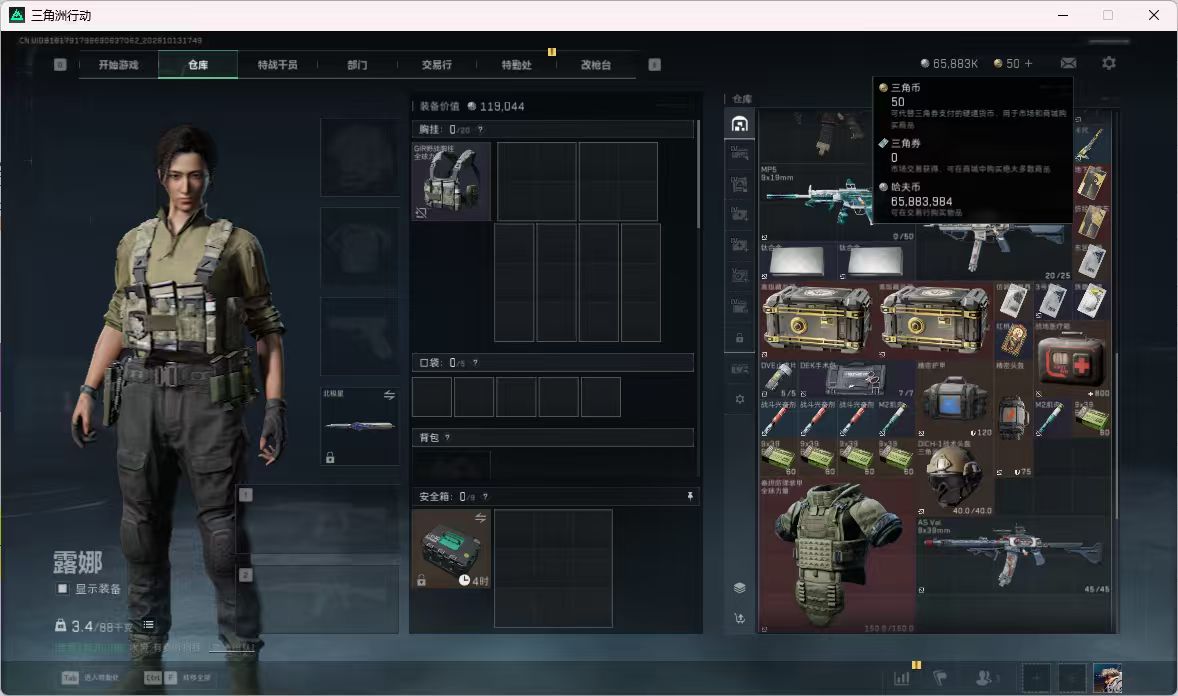Open the statistics chart icon at bottom

pyautogui.click(x=902, y=678)
